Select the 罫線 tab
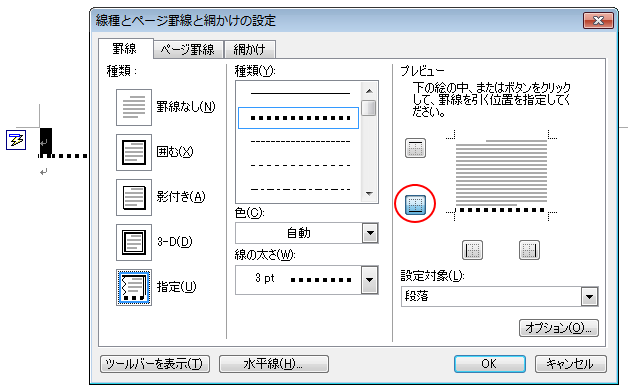 pos(125,49)
